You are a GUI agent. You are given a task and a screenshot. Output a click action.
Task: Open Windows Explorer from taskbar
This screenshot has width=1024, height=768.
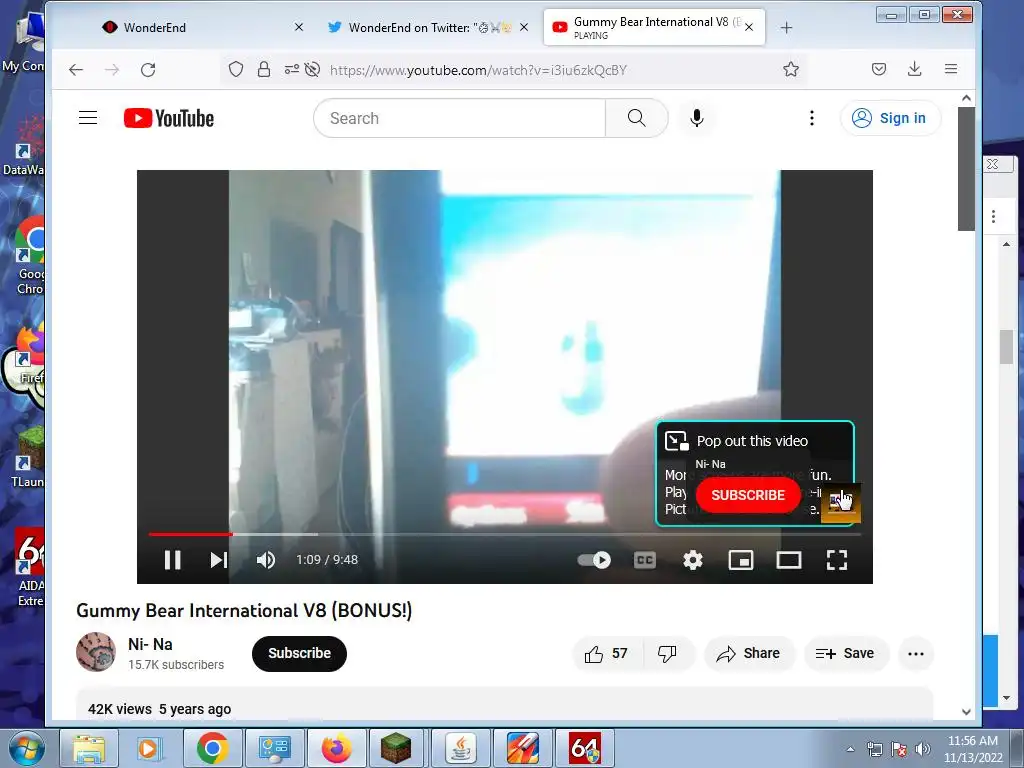(x=89, y=748)
